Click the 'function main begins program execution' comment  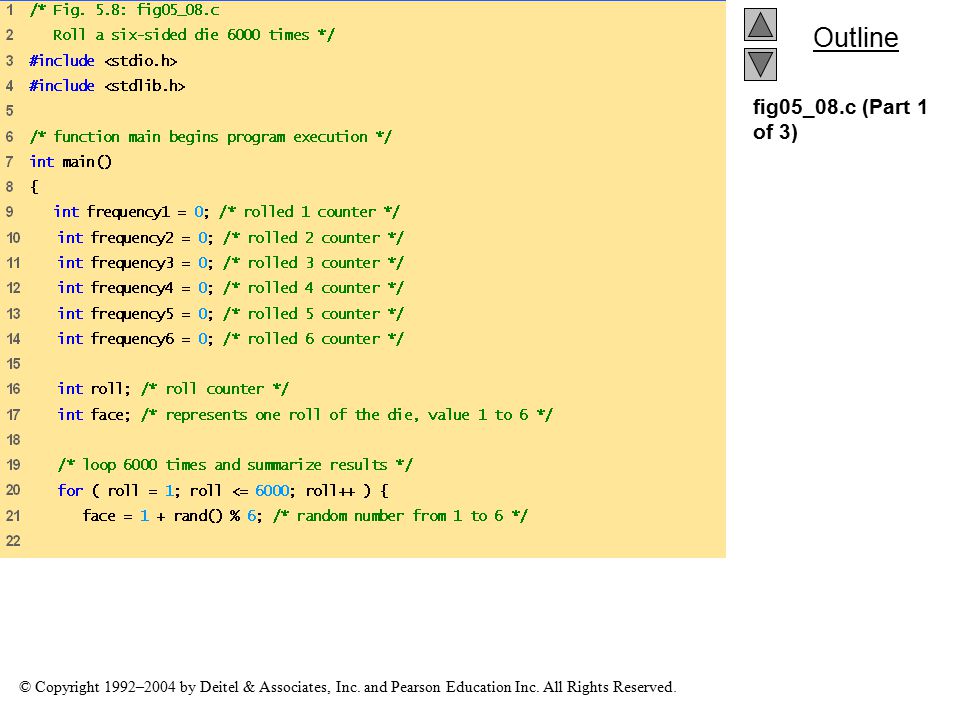pyautogui.click(x=210, y=137)
